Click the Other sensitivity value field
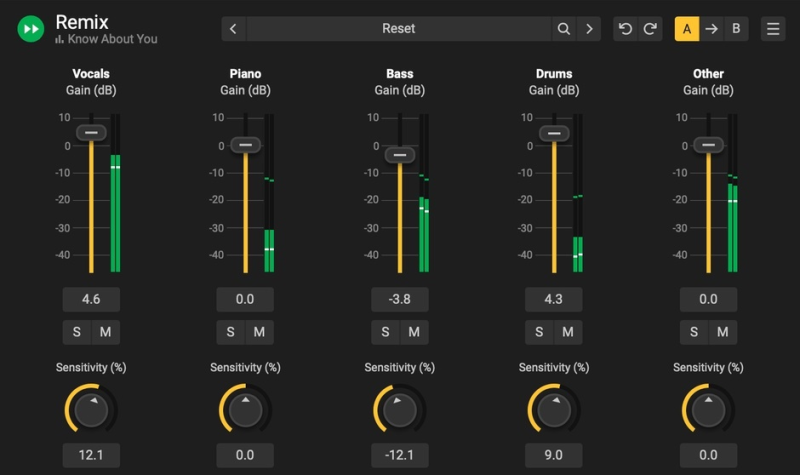Screen dimensions: 800x475 point(708,455)
